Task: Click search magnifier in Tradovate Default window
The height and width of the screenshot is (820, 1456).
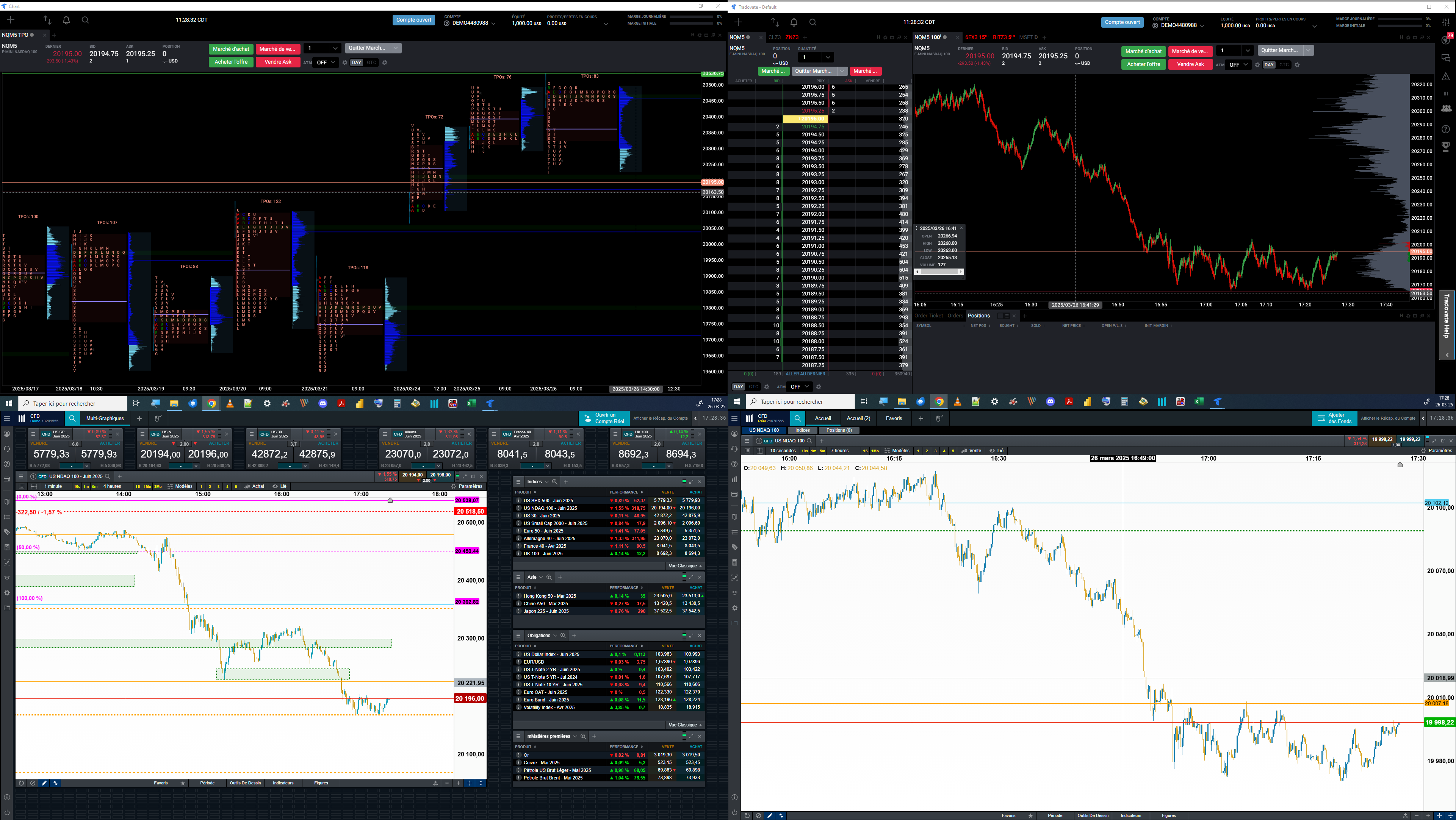Action: (x=813, y=23)
